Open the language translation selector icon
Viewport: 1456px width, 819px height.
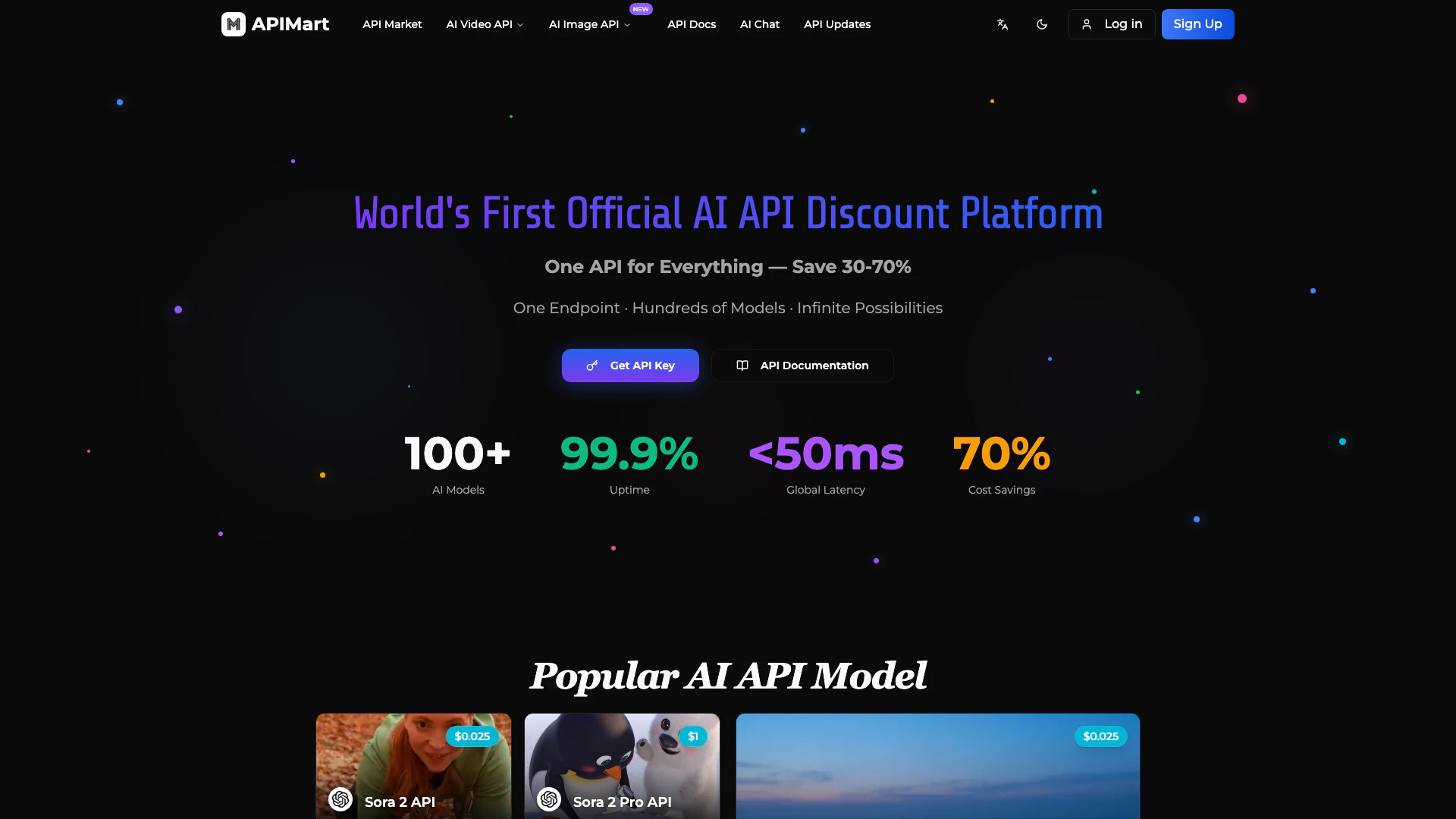(x=1003, y=24)
